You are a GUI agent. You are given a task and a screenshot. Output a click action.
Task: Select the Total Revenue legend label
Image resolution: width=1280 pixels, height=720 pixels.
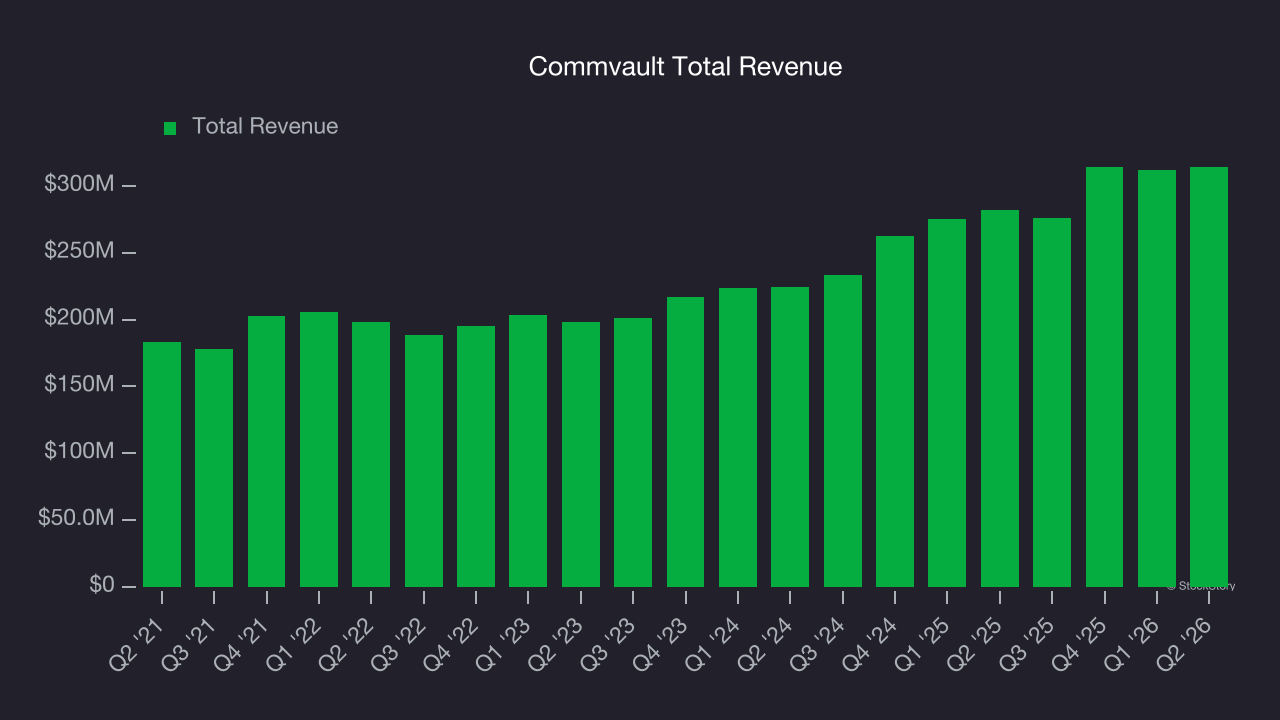tap(265, 127)
